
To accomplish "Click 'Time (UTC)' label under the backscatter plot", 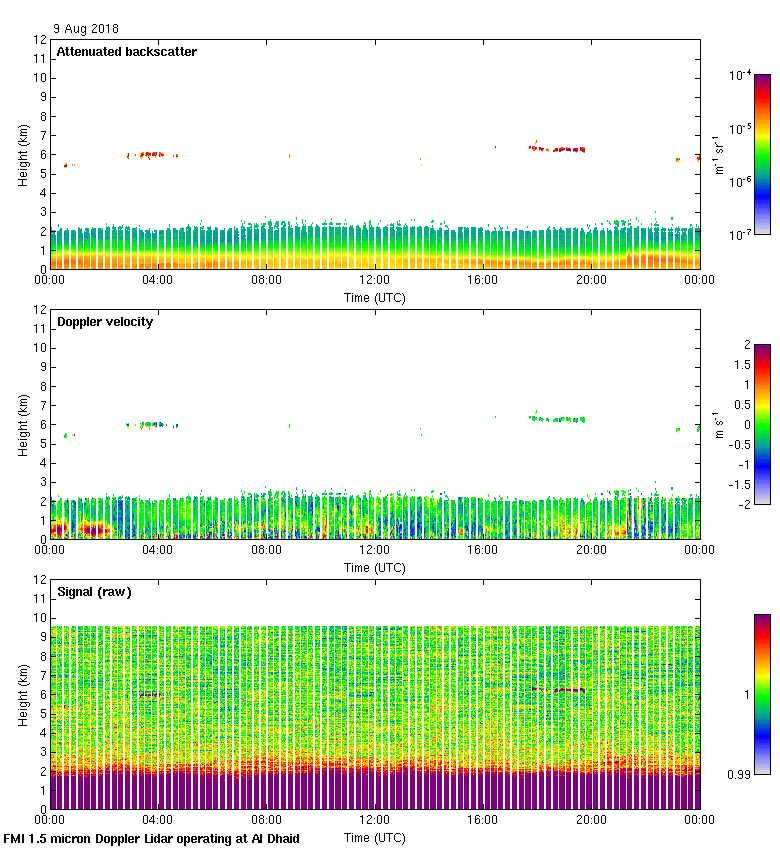I will tap(375, 297).
